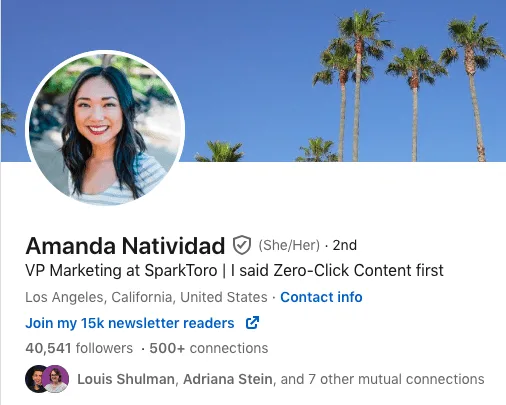Image resolution: width=506 pixels, height=405 pixels.
Task: Open the large circular profile photo
Action: pyautogui.click(x=105, y=128)
